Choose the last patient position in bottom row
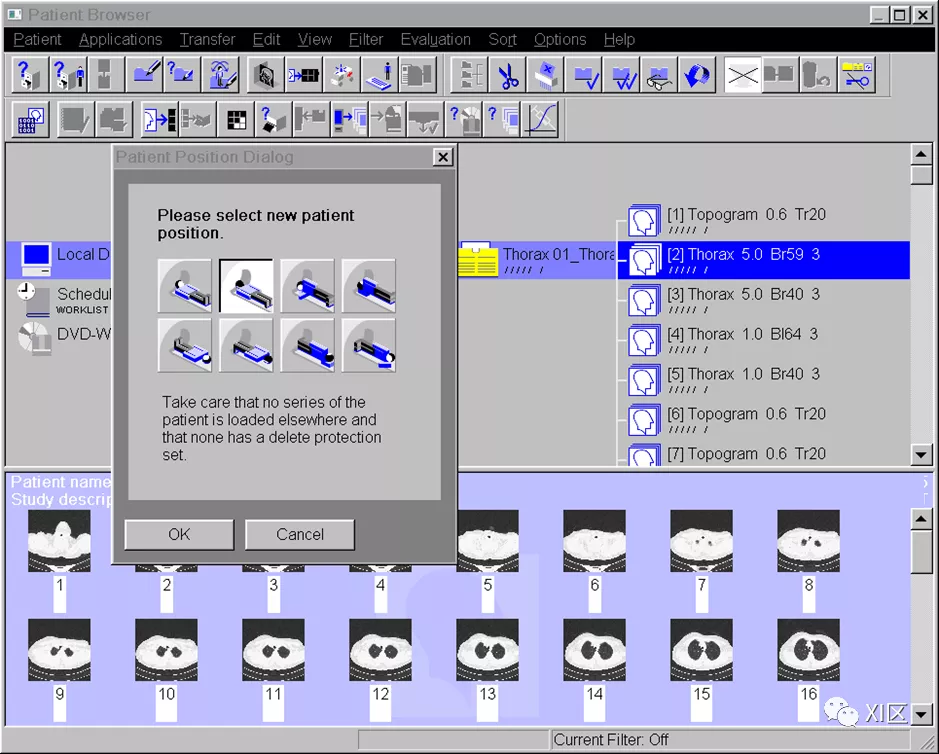939x754 pixels. [x=369, y=345]
